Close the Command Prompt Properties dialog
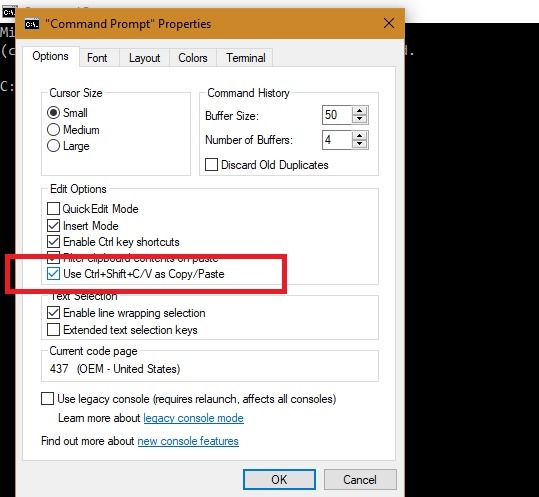539x497 pixels. coord(389,23)
